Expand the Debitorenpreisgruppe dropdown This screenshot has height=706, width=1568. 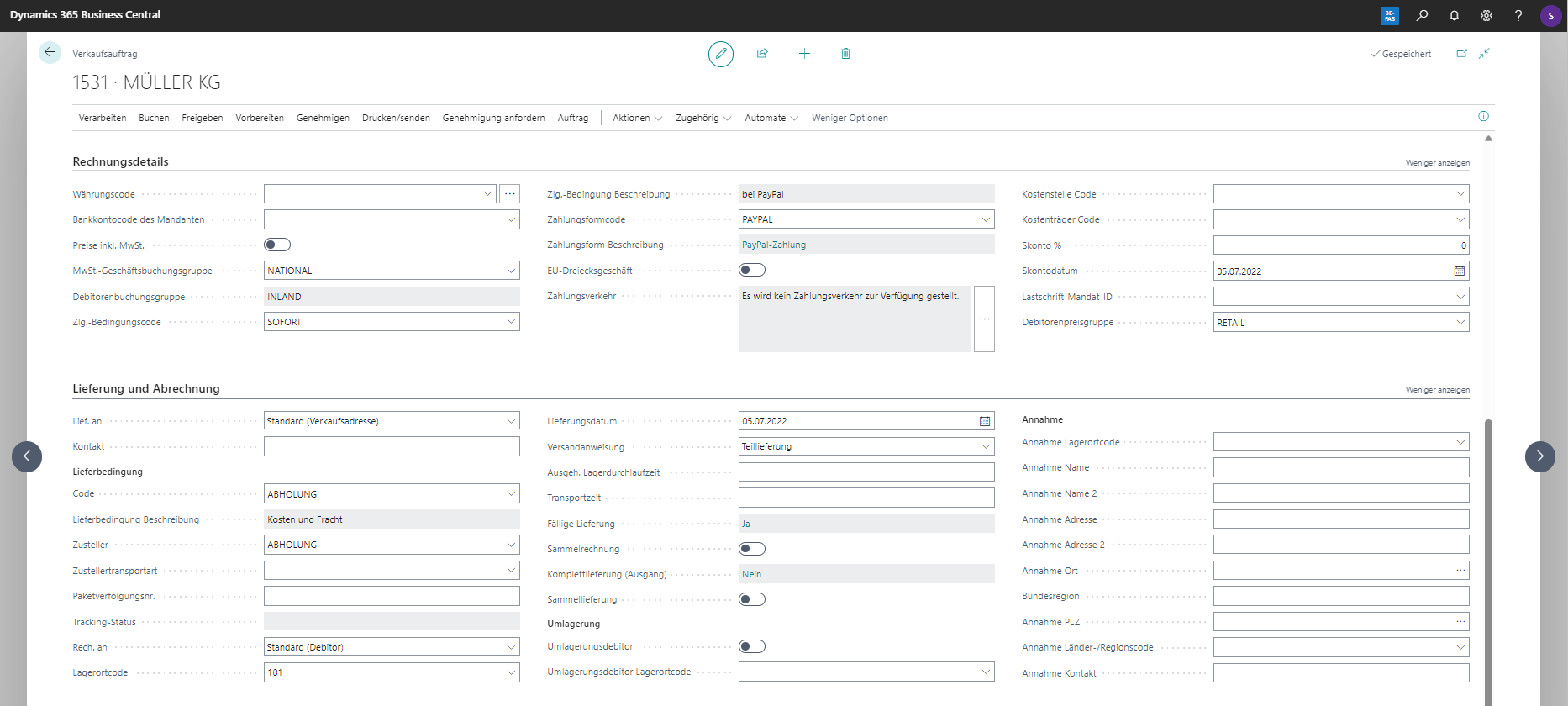[x=1460, y=322]
